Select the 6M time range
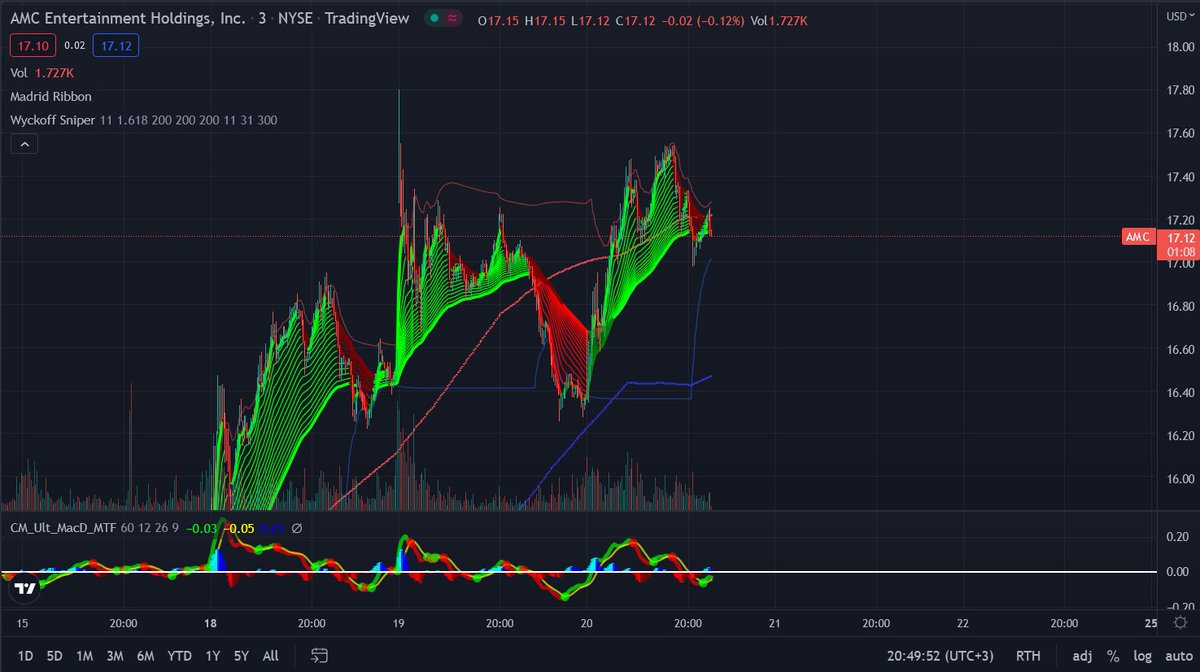The width and height of the screenshot is (1200, 672). (x=145, y=656)
